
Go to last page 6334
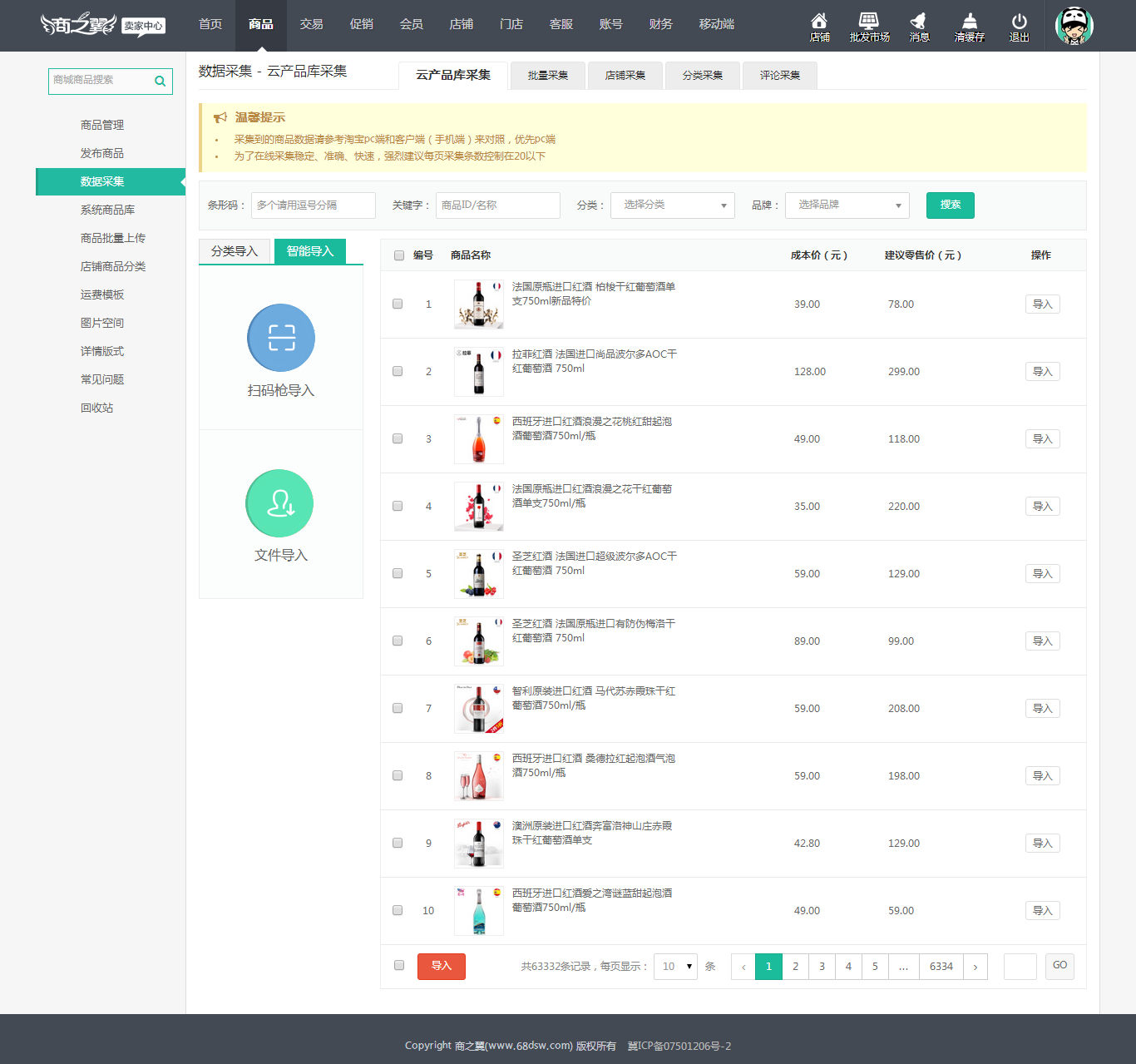[941, 967]
